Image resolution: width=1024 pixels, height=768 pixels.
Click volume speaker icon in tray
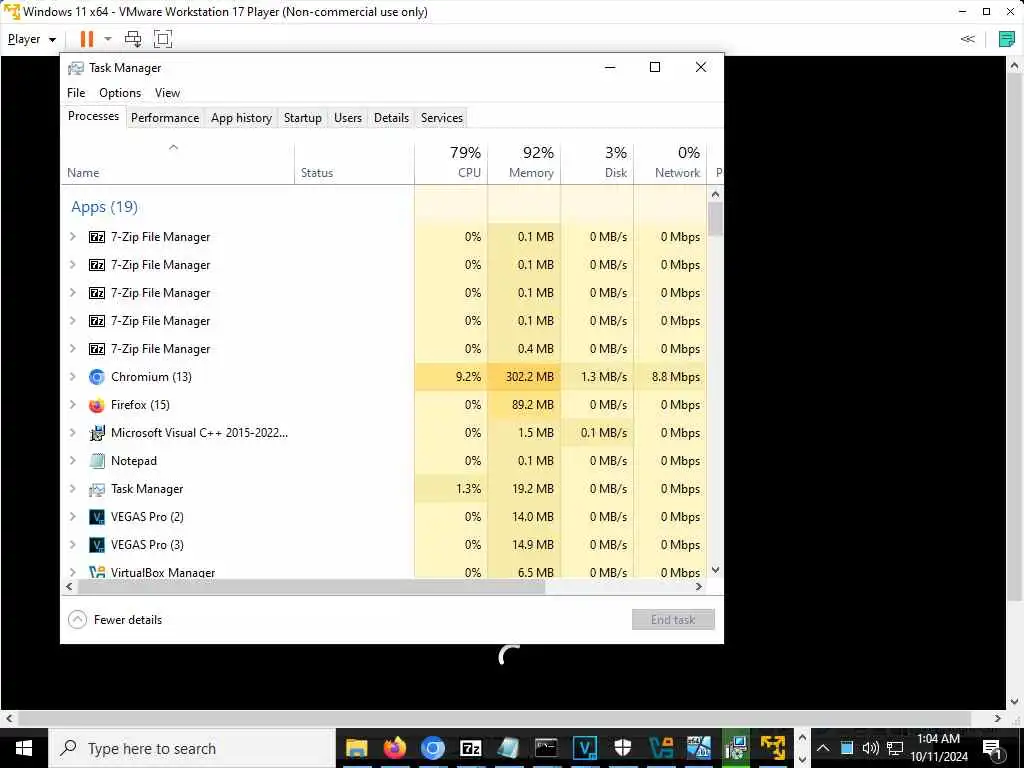[870, 748]
